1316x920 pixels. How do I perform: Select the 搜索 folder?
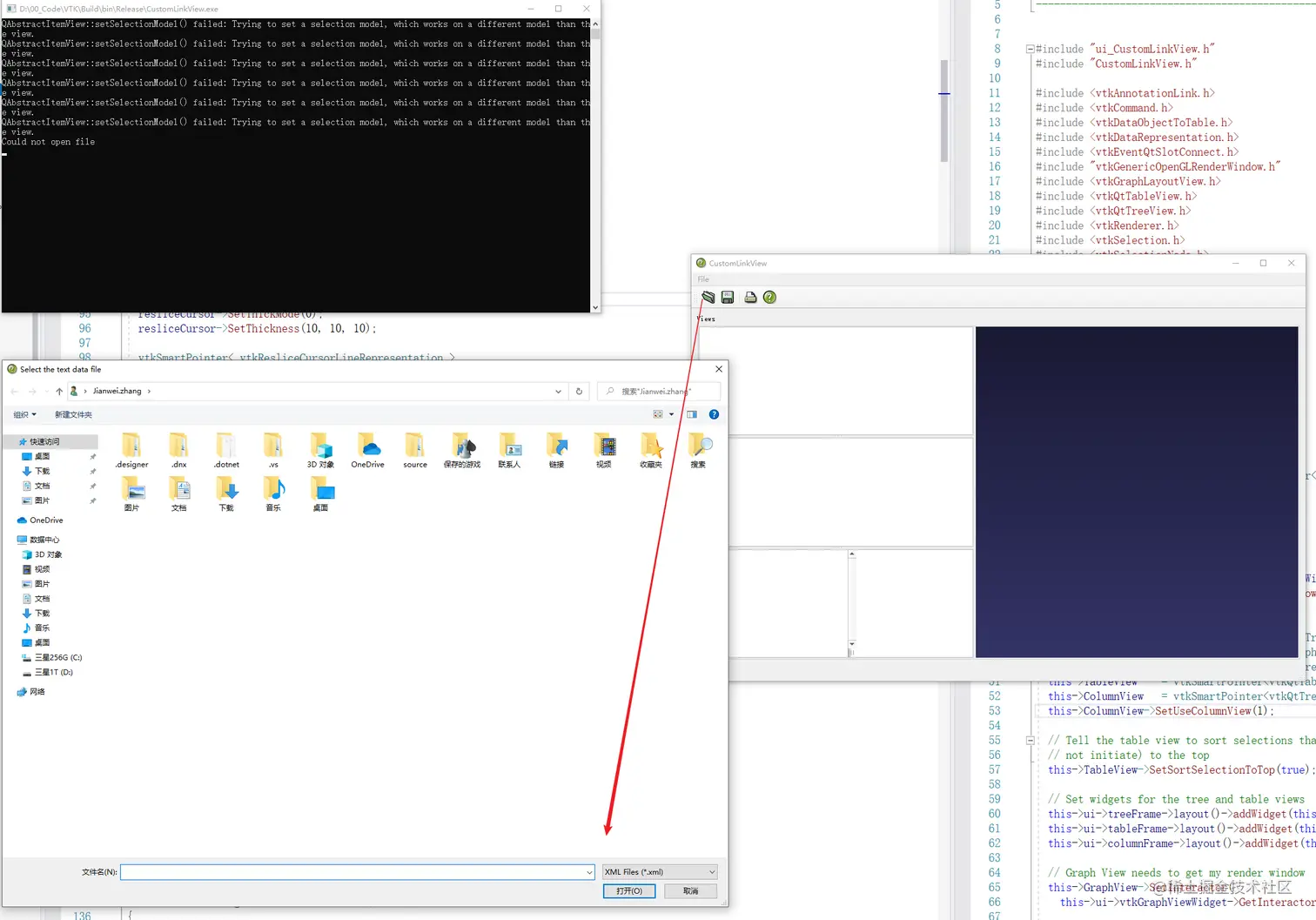click(698, 451)
